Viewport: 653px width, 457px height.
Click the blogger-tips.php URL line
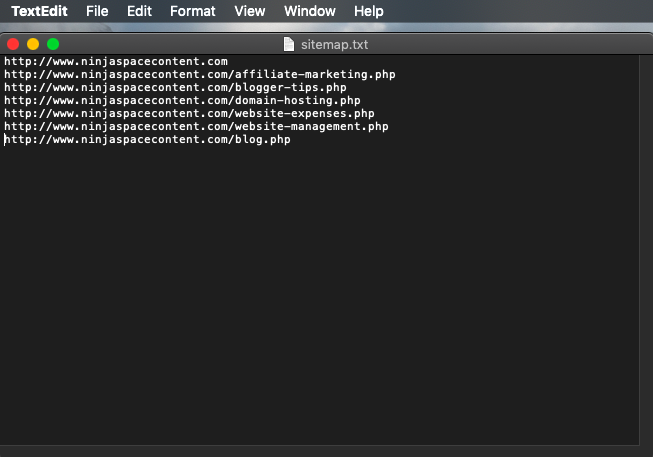click(175, 88)
